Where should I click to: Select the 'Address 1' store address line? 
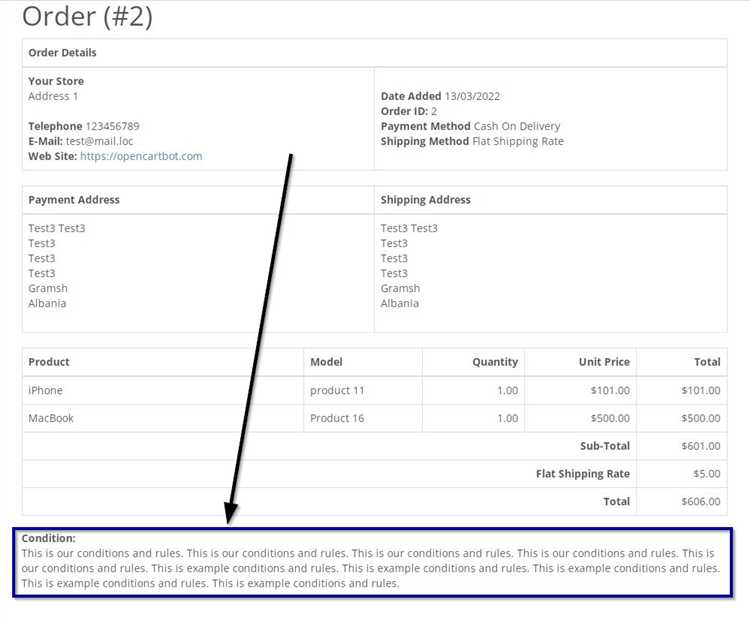point(53,96)
